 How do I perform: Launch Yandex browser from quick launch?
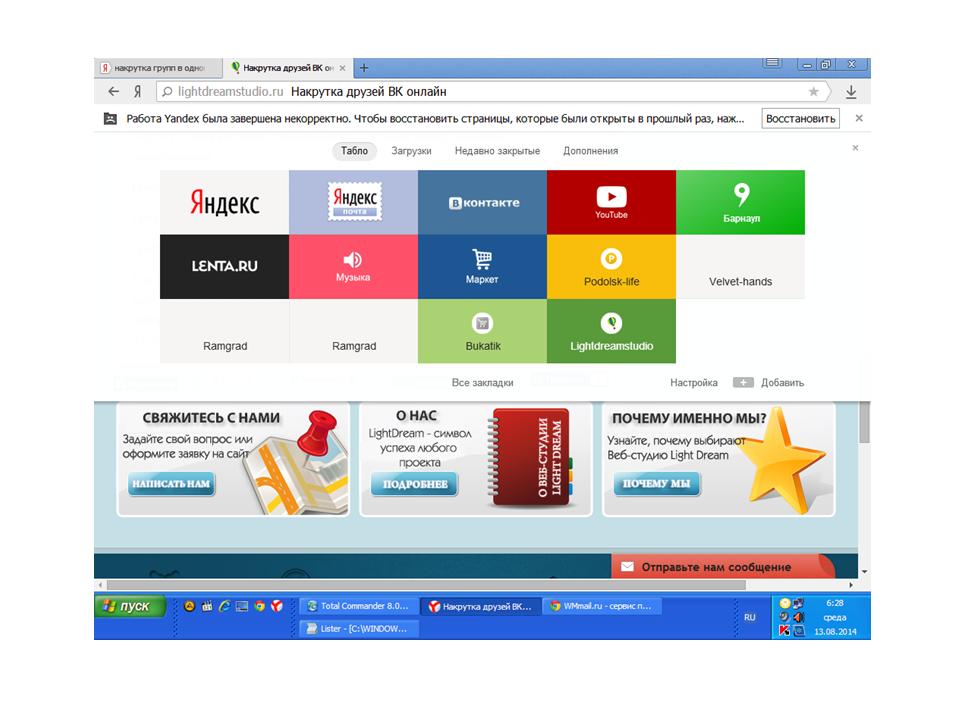tap(277, 606)
